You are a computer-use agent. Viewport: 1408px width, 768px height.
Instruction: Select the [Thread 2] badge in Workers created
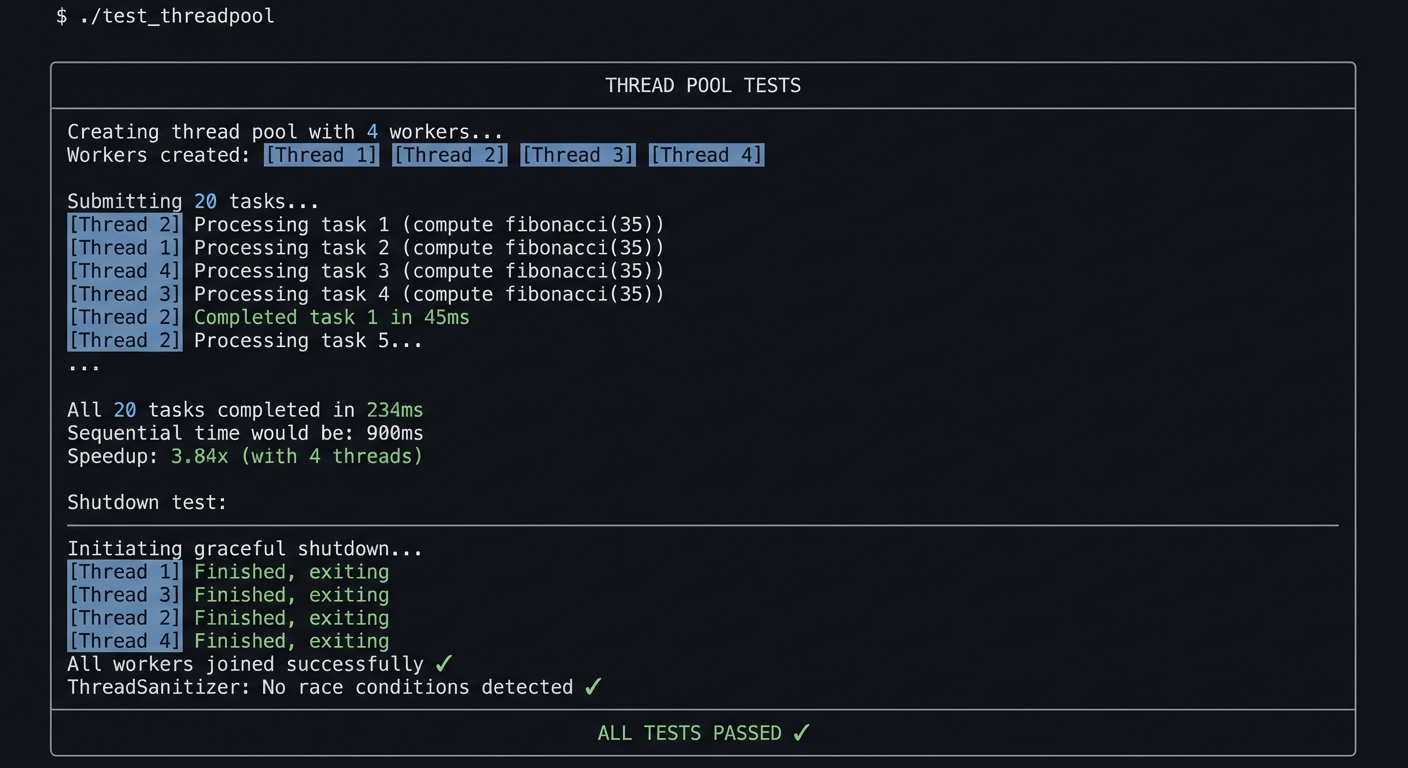[449, 155]
